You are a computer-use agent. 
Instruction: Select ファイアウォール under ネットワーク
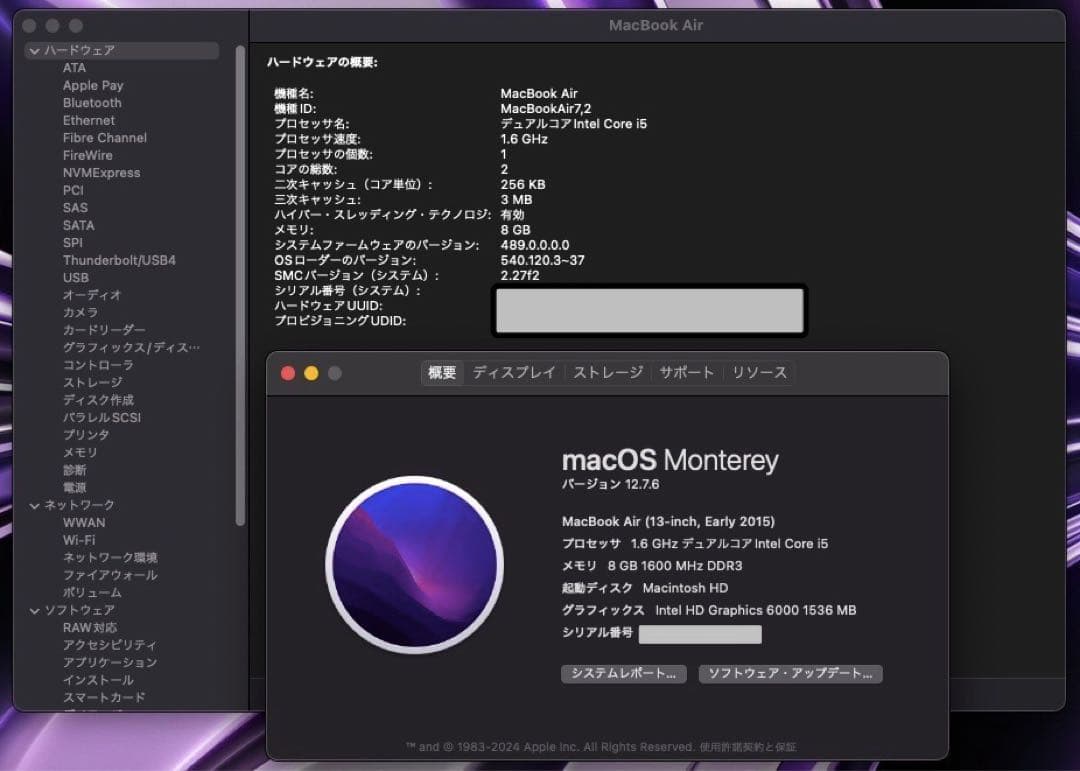(x=110, y=575)
